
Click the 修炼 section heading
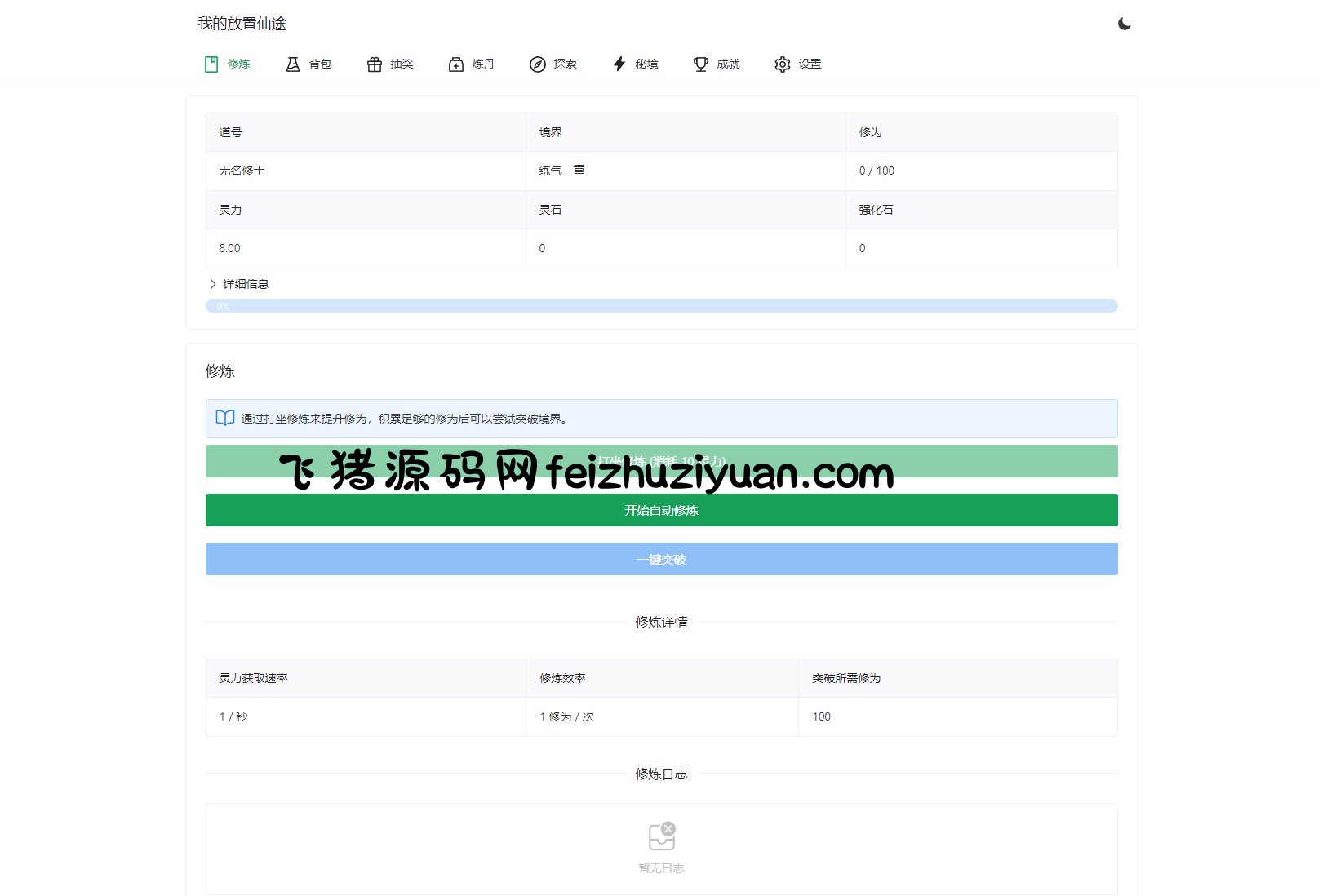coord(220,371)
